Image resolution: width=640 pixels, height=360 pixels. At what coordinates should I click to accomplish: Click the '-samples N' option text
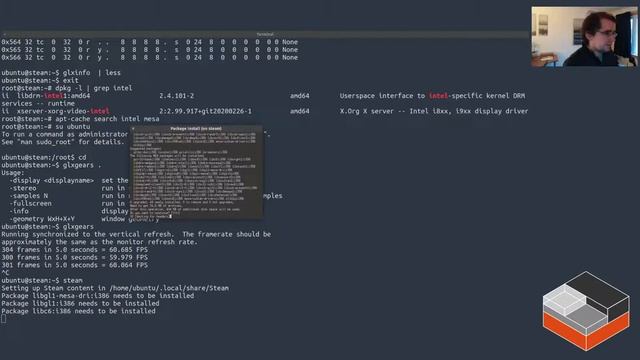[29, 196]
